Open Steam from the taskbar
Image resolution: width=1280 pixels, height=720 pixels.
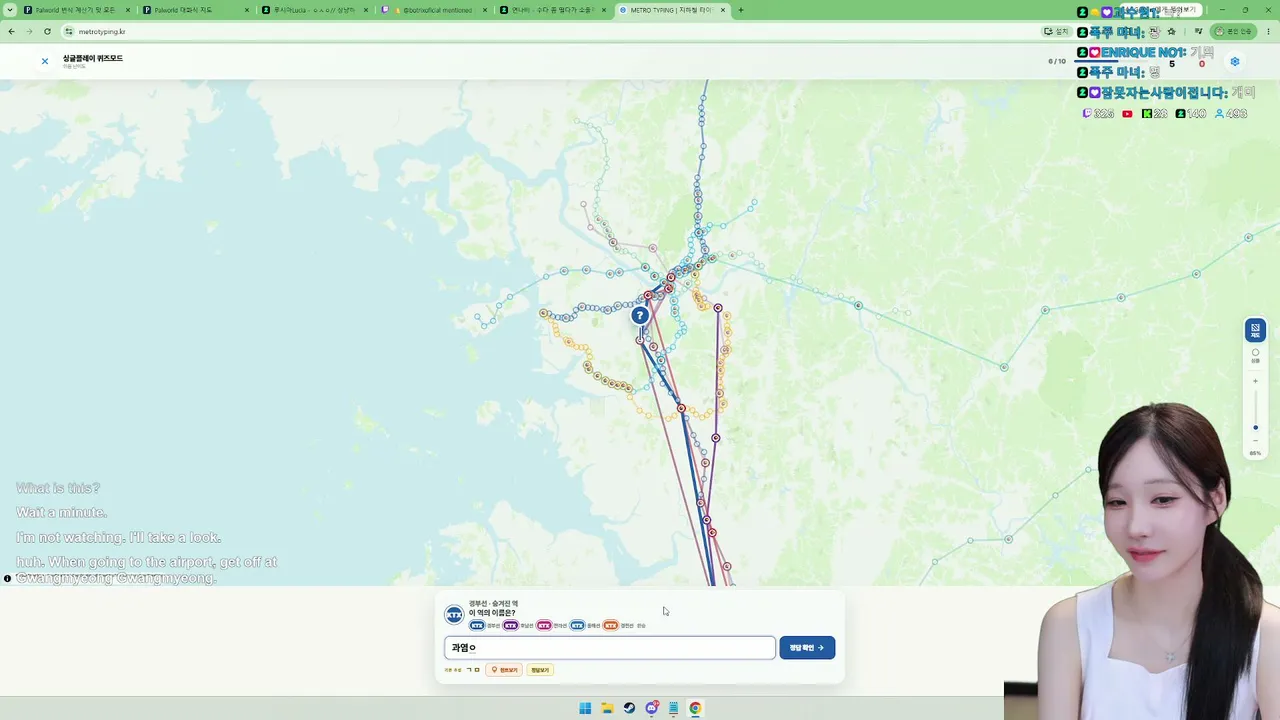[x=629, y=708]
